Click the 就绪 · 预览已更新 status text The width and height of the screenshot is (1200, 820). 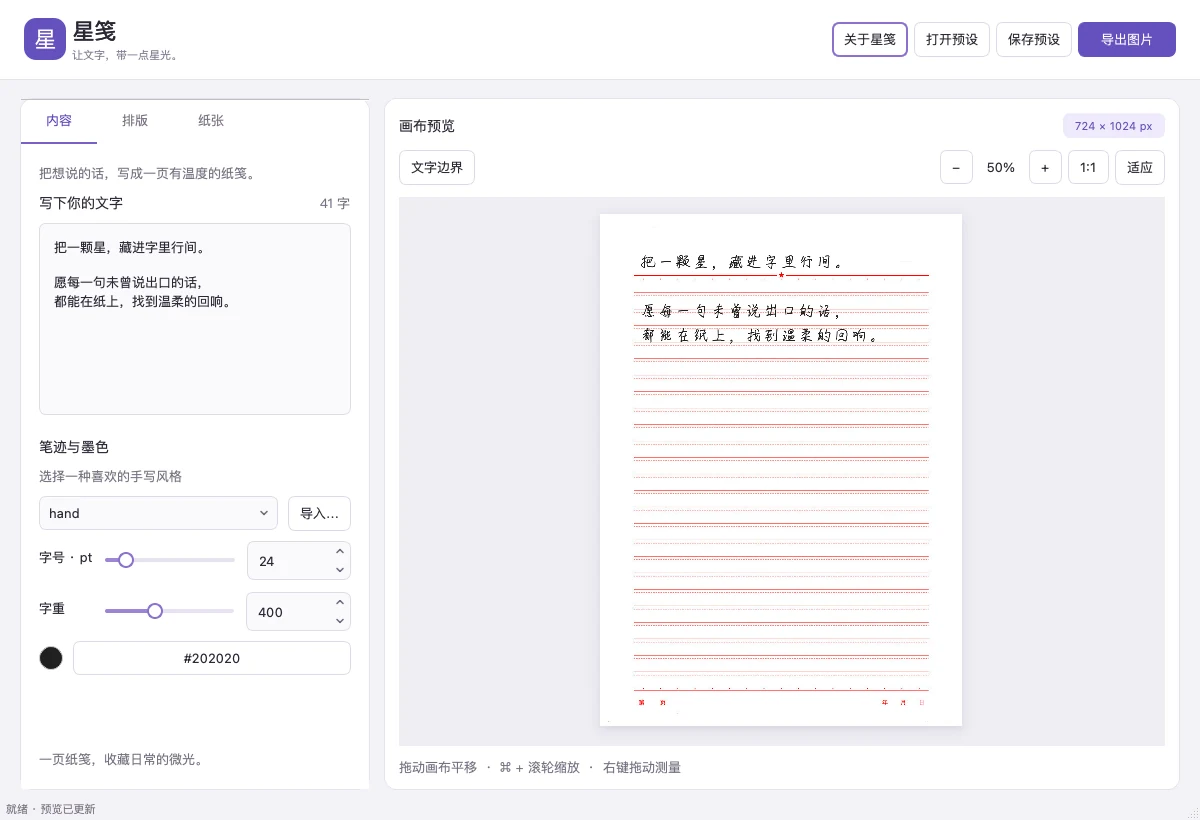[50, 809]
